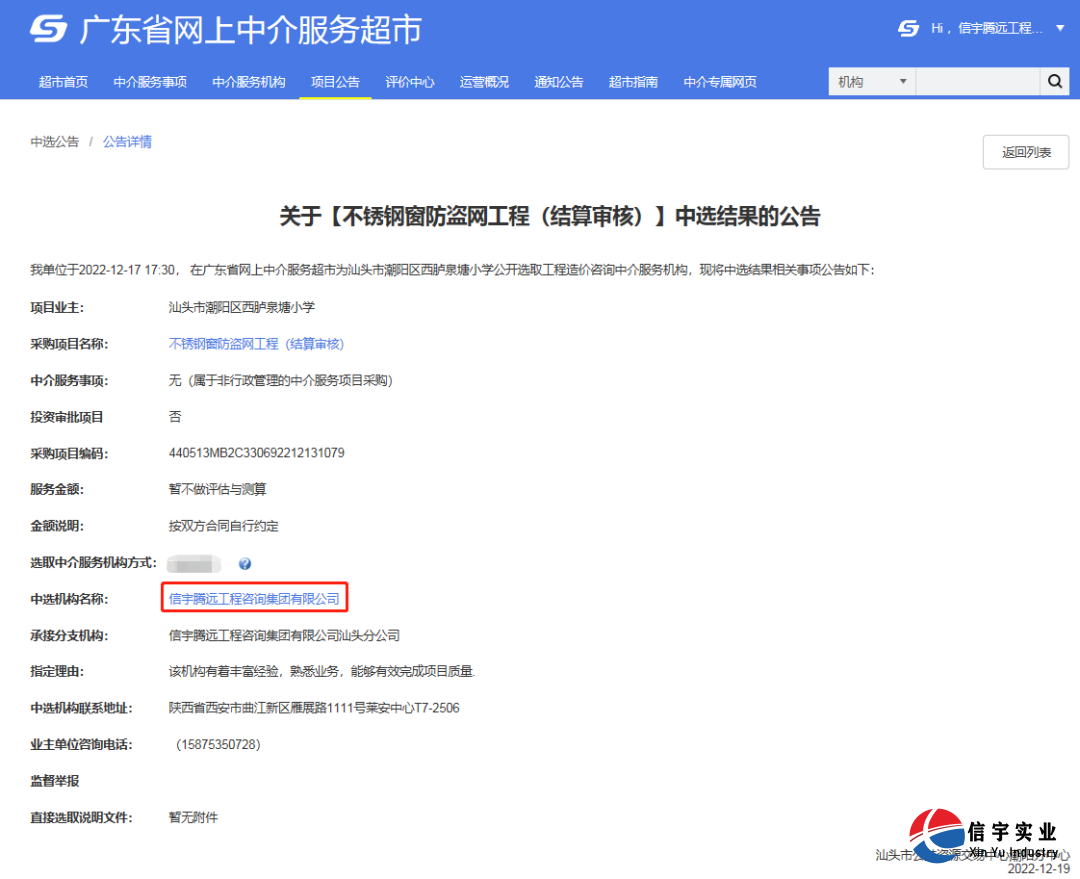This screenshot has height=879, width=1080.
Task: View 通知公告 announcements
Action: [x=558, y=81]
